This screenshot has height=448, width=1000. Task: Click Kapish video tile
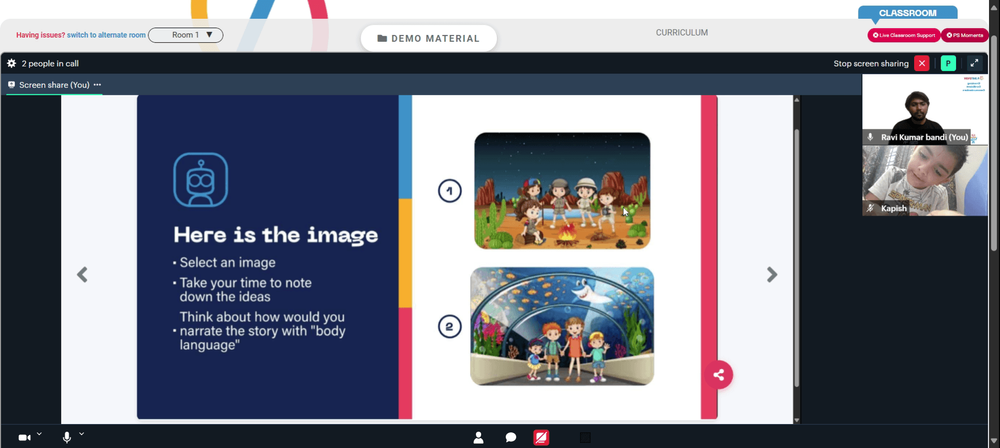[925, 181]
